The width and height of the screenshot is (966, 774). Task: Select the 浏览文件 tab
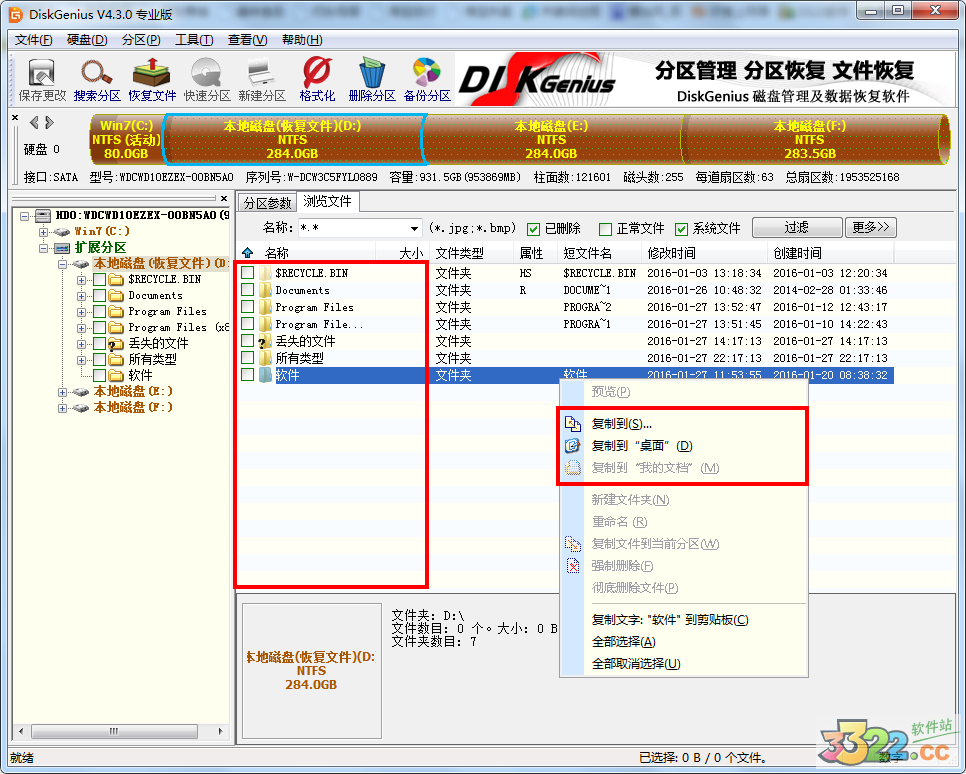tap(327, 202)
